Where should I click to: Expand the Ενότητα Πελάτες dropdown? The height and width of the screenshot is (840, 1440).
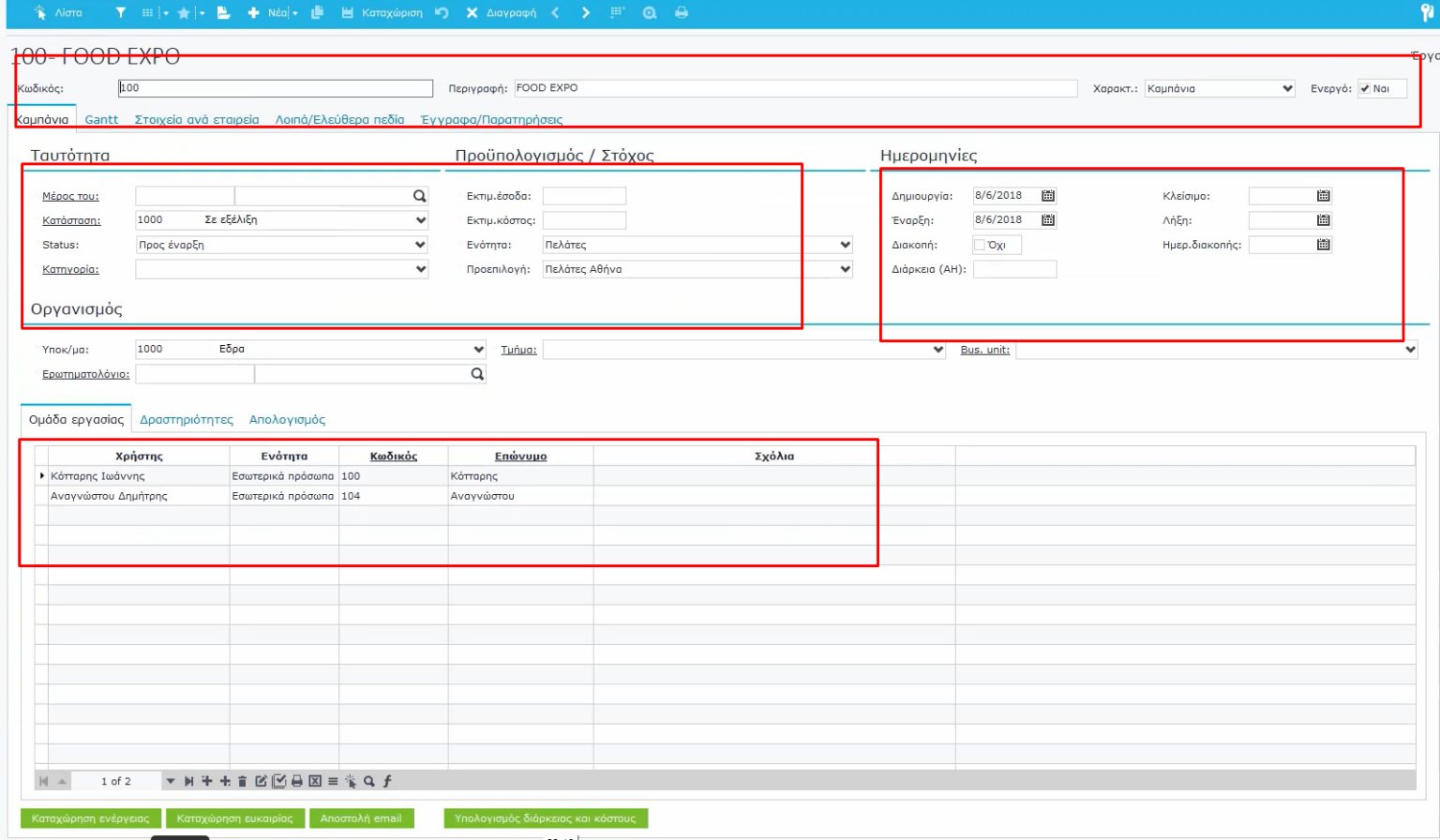(845, 245)
